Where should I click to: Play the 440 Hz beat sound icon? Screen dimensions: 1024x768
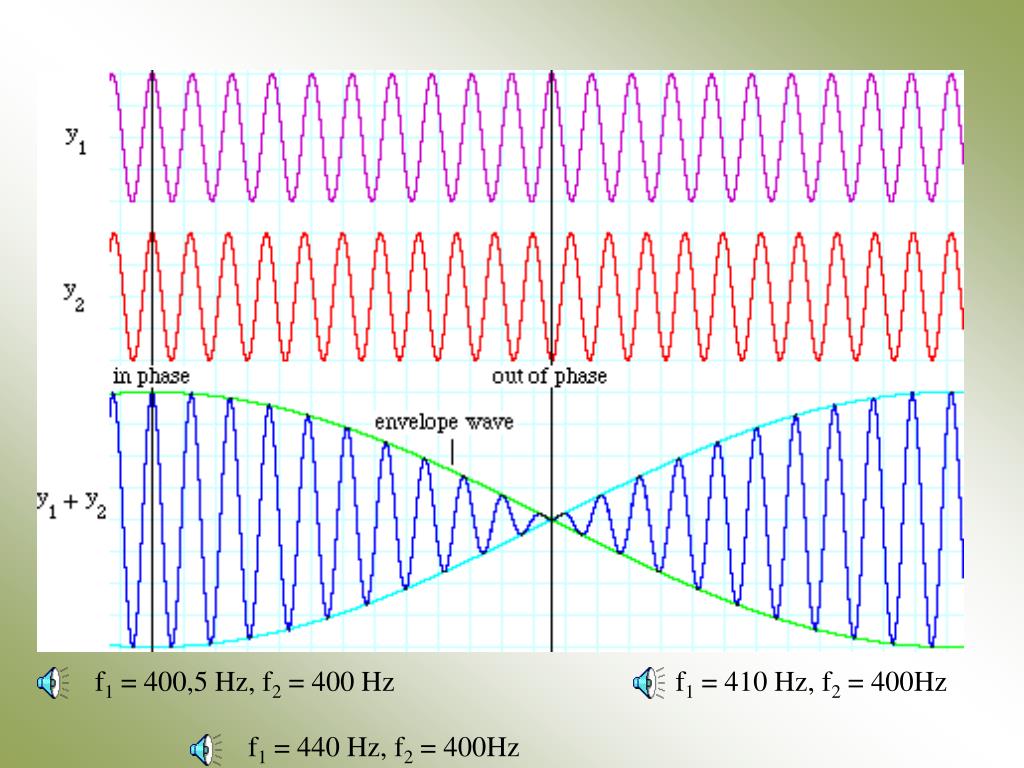pos(206,748)
